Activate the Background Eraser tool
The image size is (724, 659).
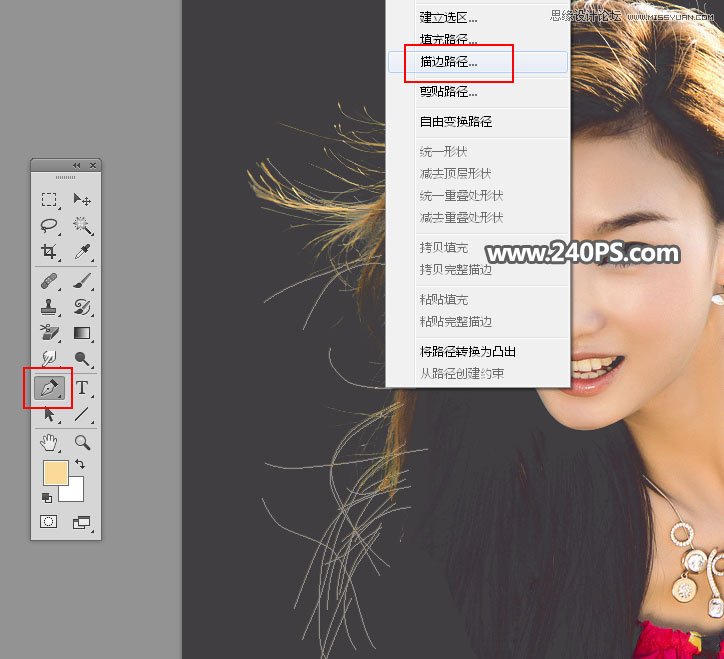click(x=49, y=333)
